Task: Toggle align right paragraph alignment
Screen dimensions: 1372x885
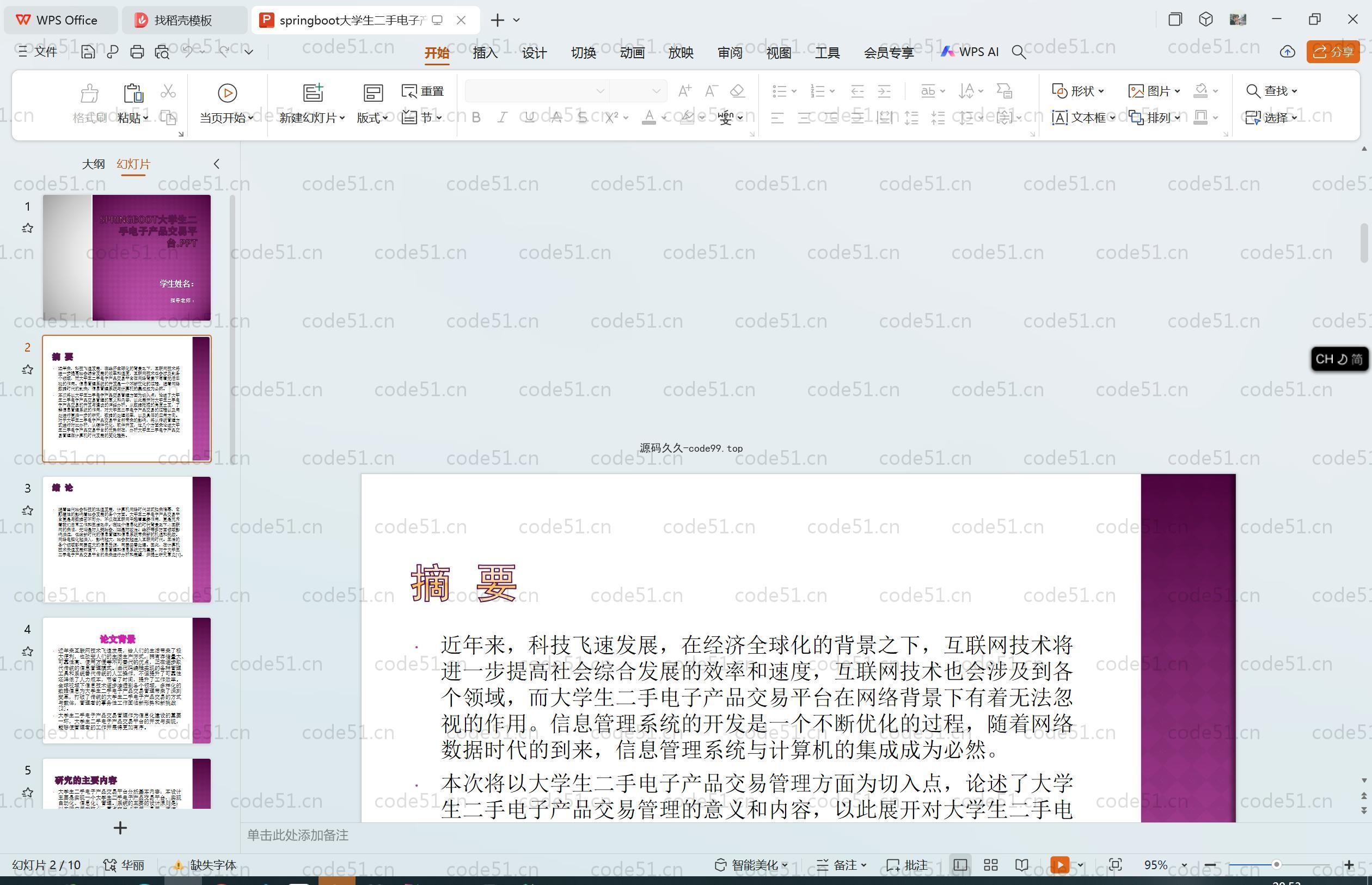Action: point(831,118)
